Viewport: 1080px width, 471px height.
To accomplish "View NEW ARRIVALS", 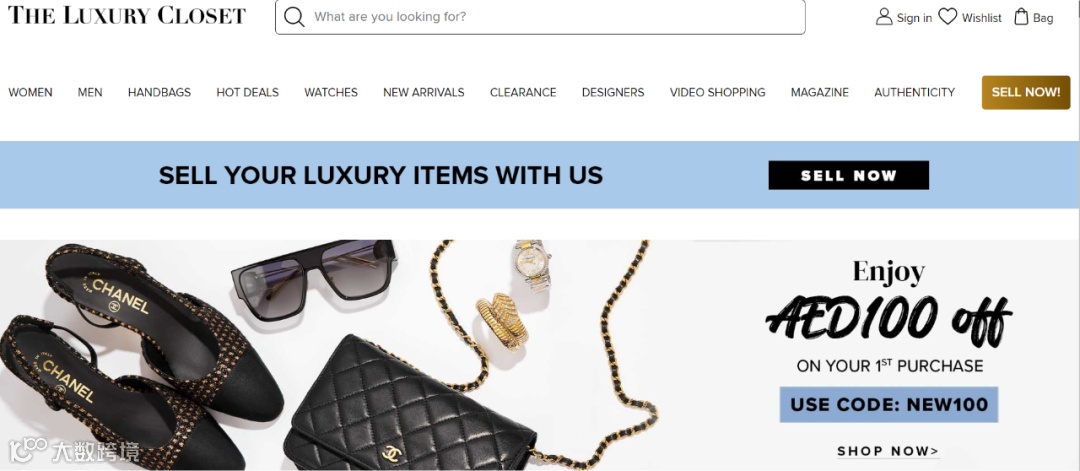I will (424, 92).
